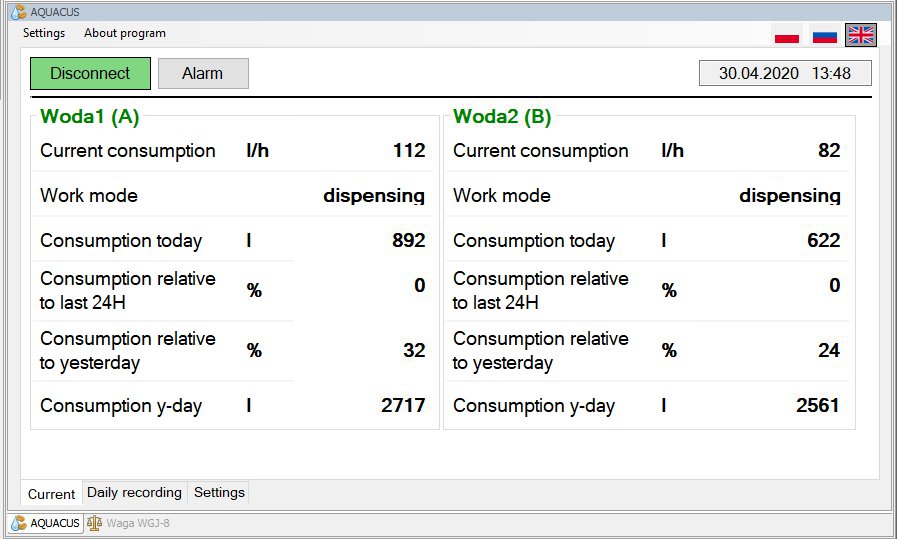897x539 pixels.
Task: Activate the AQUACUS window tab at bottom
Action: [x=46, y=523]
